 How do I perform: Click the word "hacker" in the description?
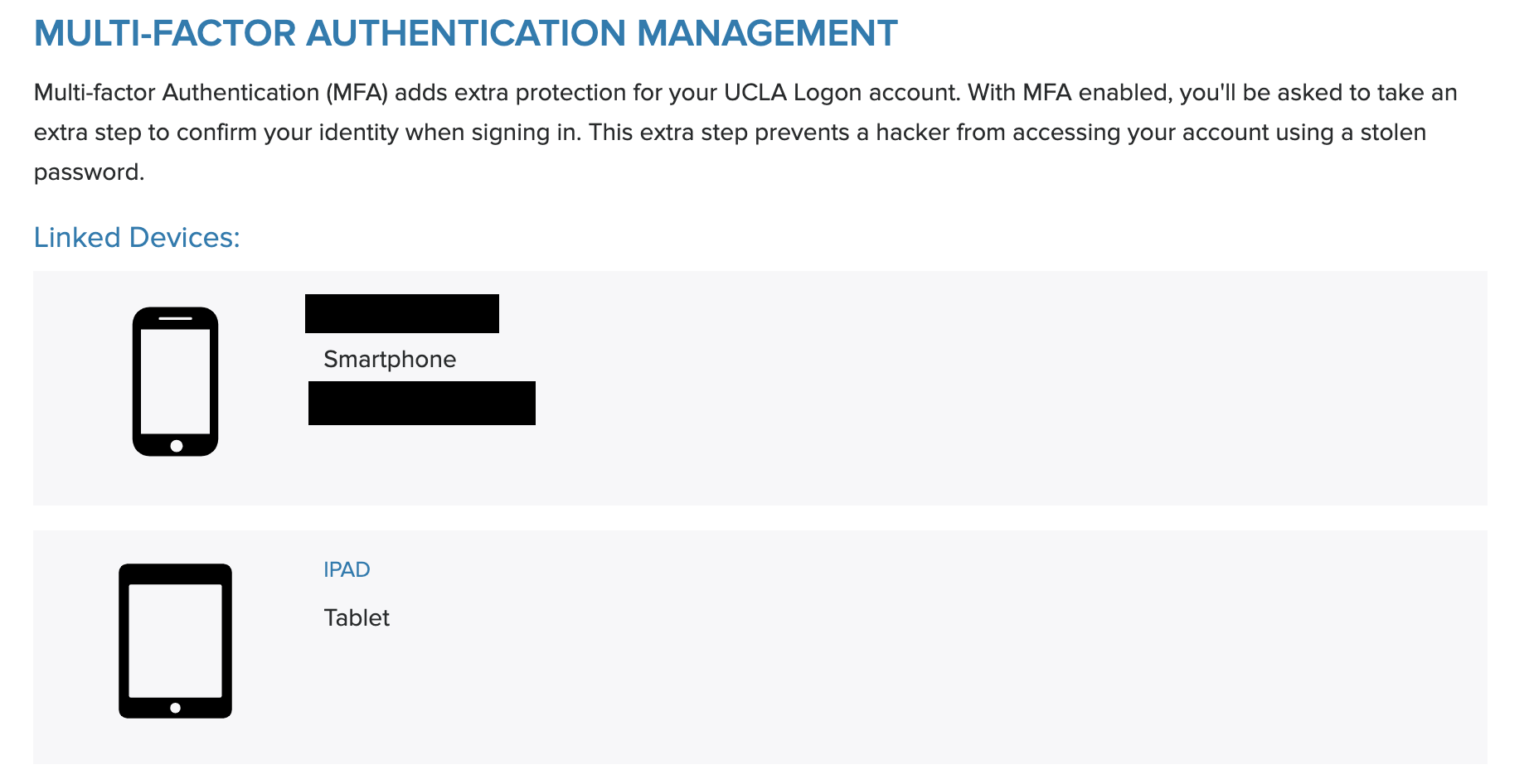coord(912,133)
